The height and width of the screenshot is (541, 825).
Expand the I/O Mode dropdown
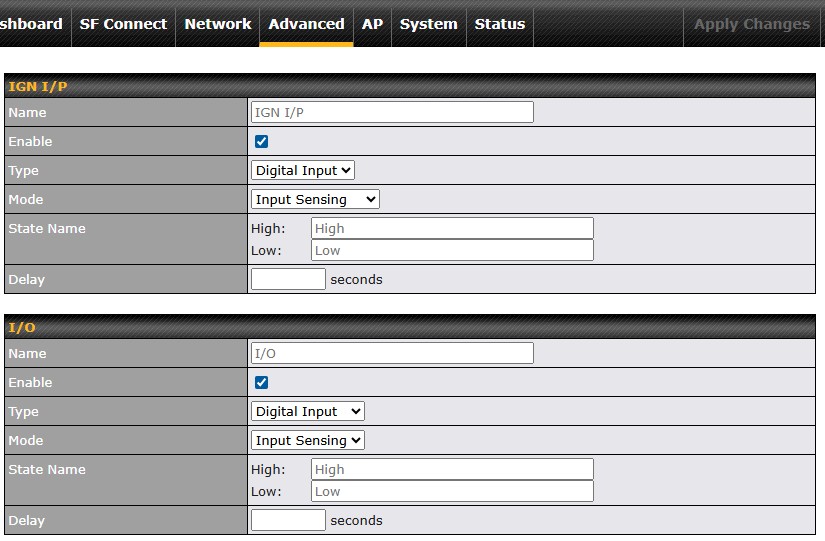(x=308, y=441)
